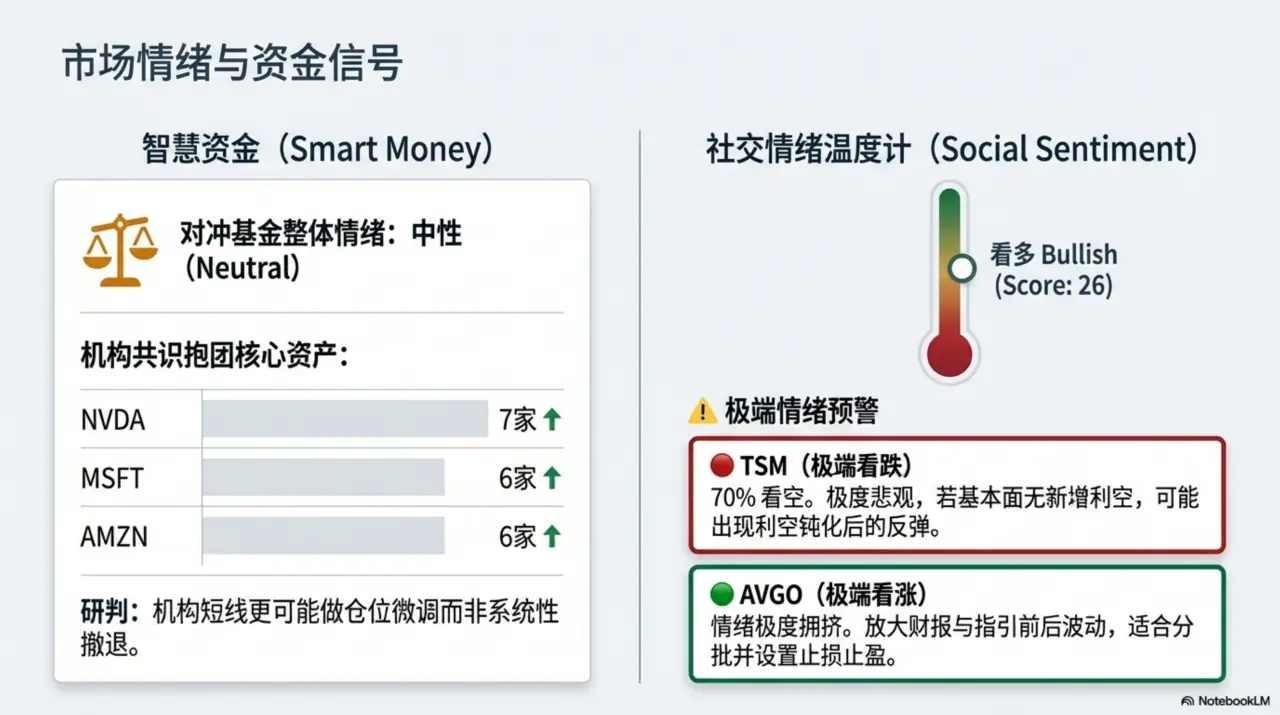Click the red circle beside TSM
1280x715 pixels.
722,465
